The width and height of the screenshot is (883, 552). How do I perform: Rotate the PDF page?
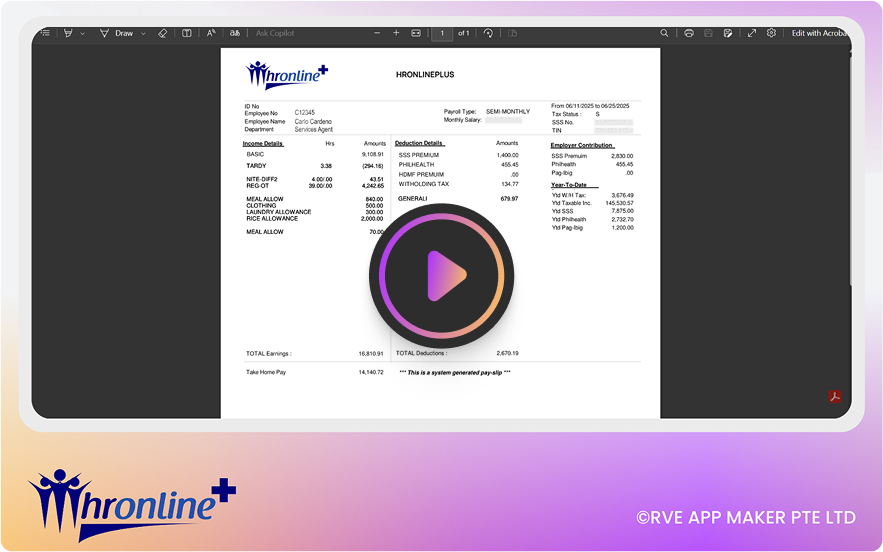point(488,33)
